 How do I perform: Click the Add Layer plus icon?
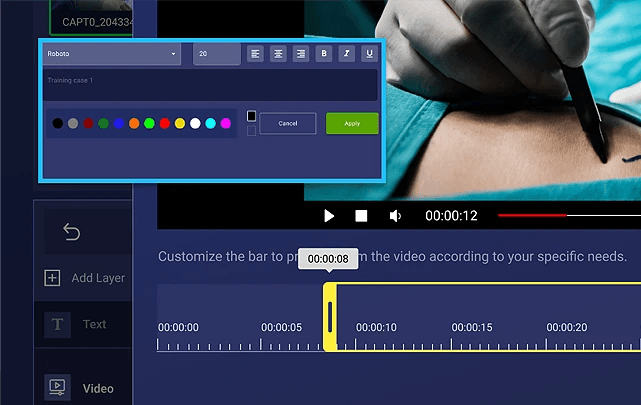click(x=53, y=278)
